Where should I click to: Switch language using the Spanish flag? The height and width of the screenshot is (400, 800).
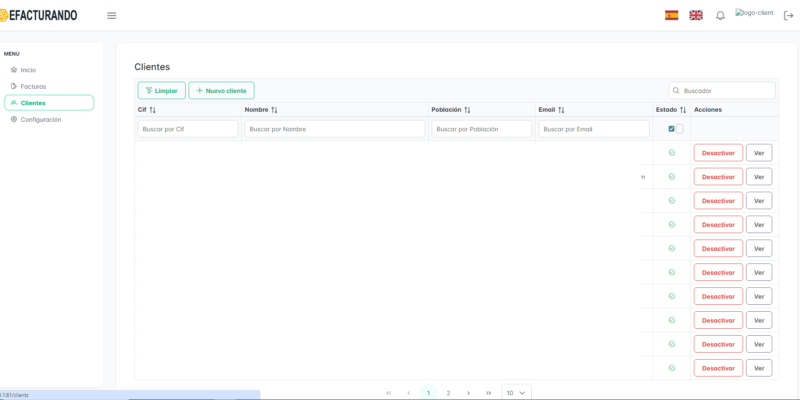click(x=672, y=15)
